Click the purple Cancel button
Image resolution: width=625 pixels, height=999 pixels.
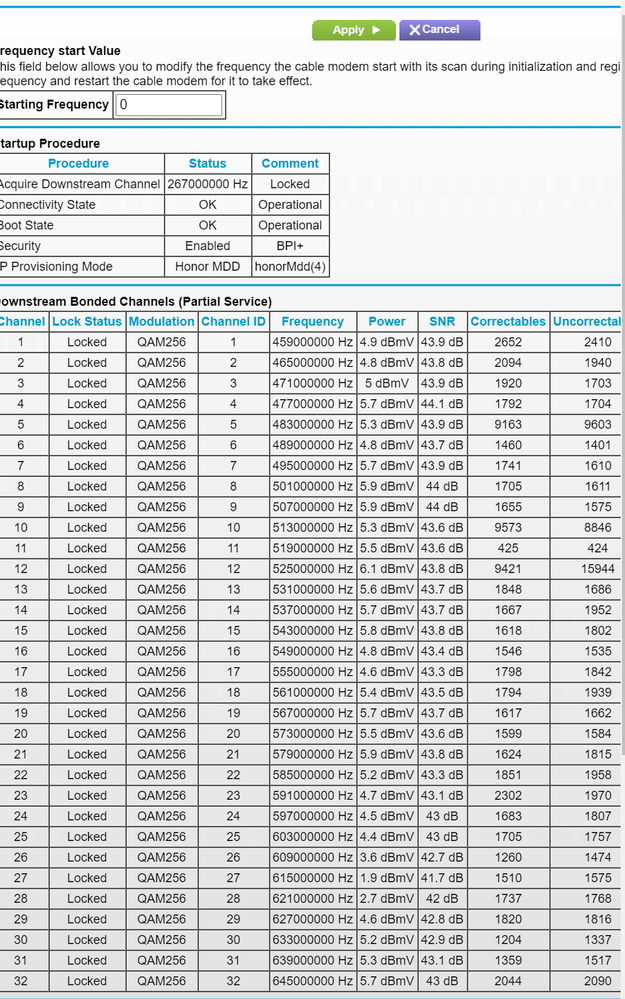[439, 30]
